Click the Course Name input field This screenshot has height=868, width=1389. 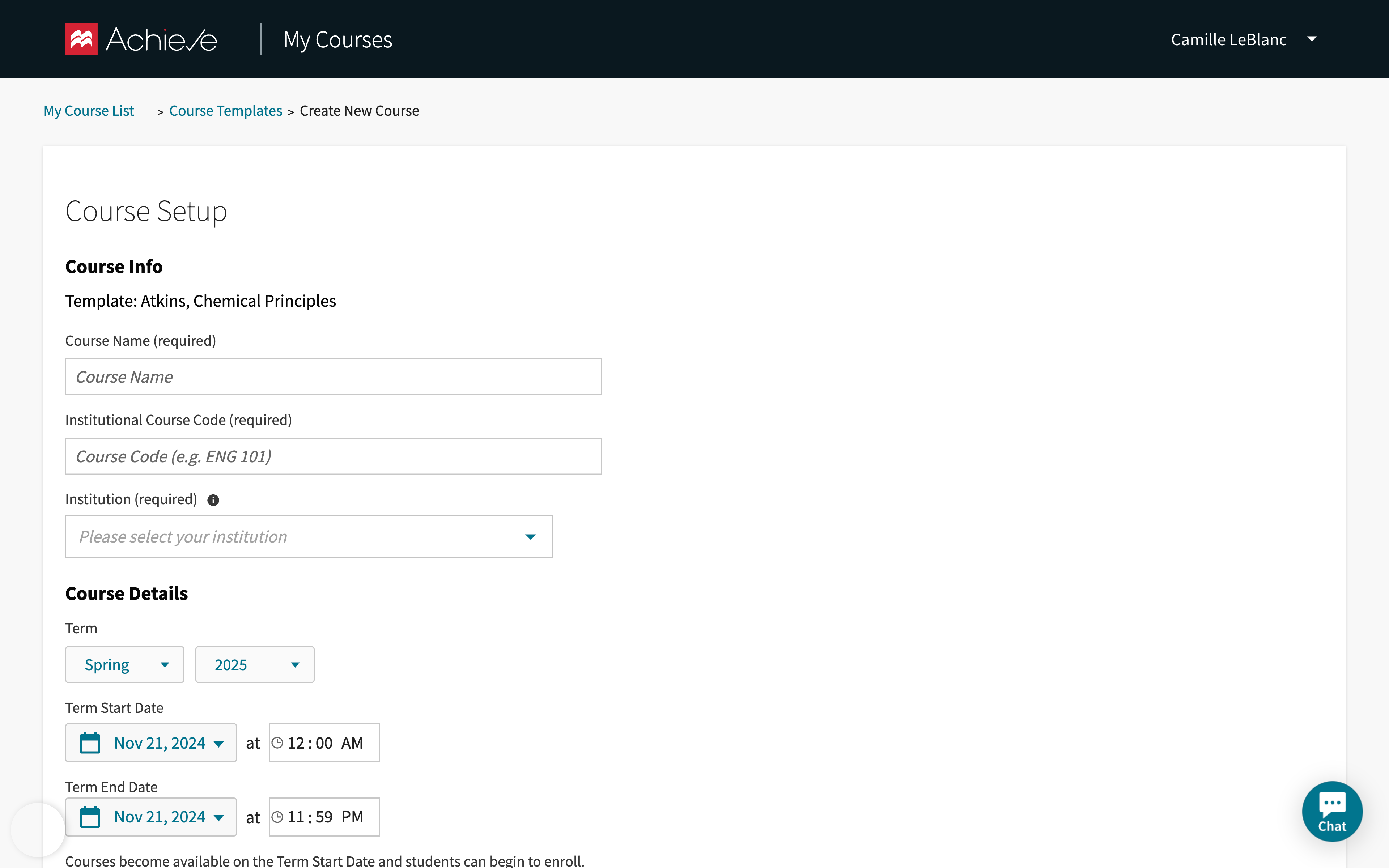pyautogui.click(x=333, y=376)
